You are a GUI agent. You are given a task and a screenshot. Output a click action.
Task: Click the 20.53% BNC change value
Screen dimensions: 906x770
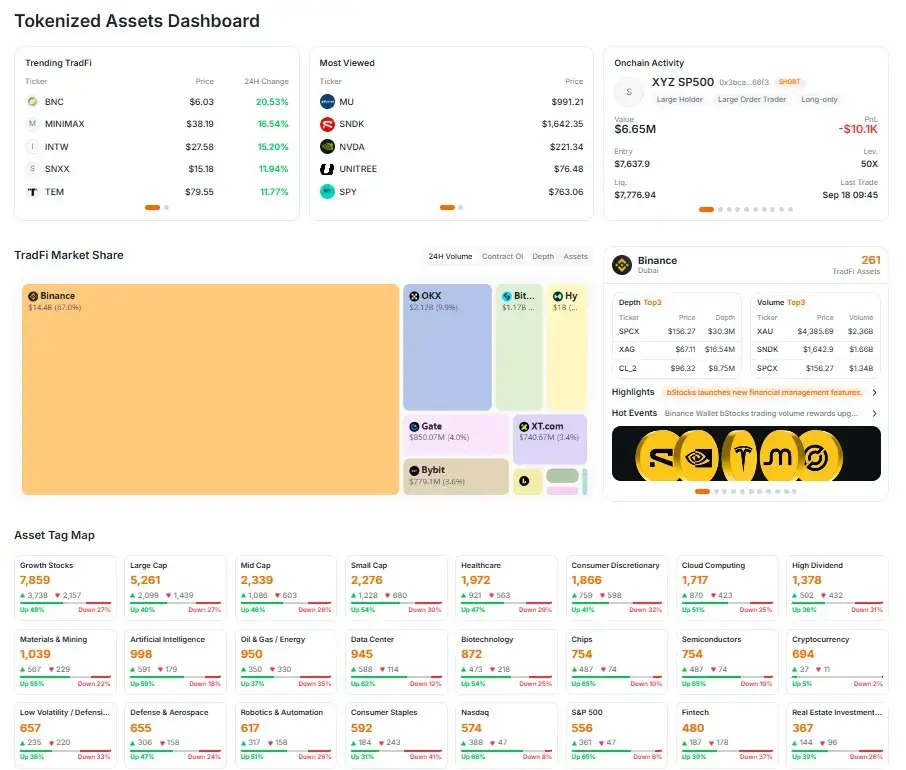click(272, 102)
